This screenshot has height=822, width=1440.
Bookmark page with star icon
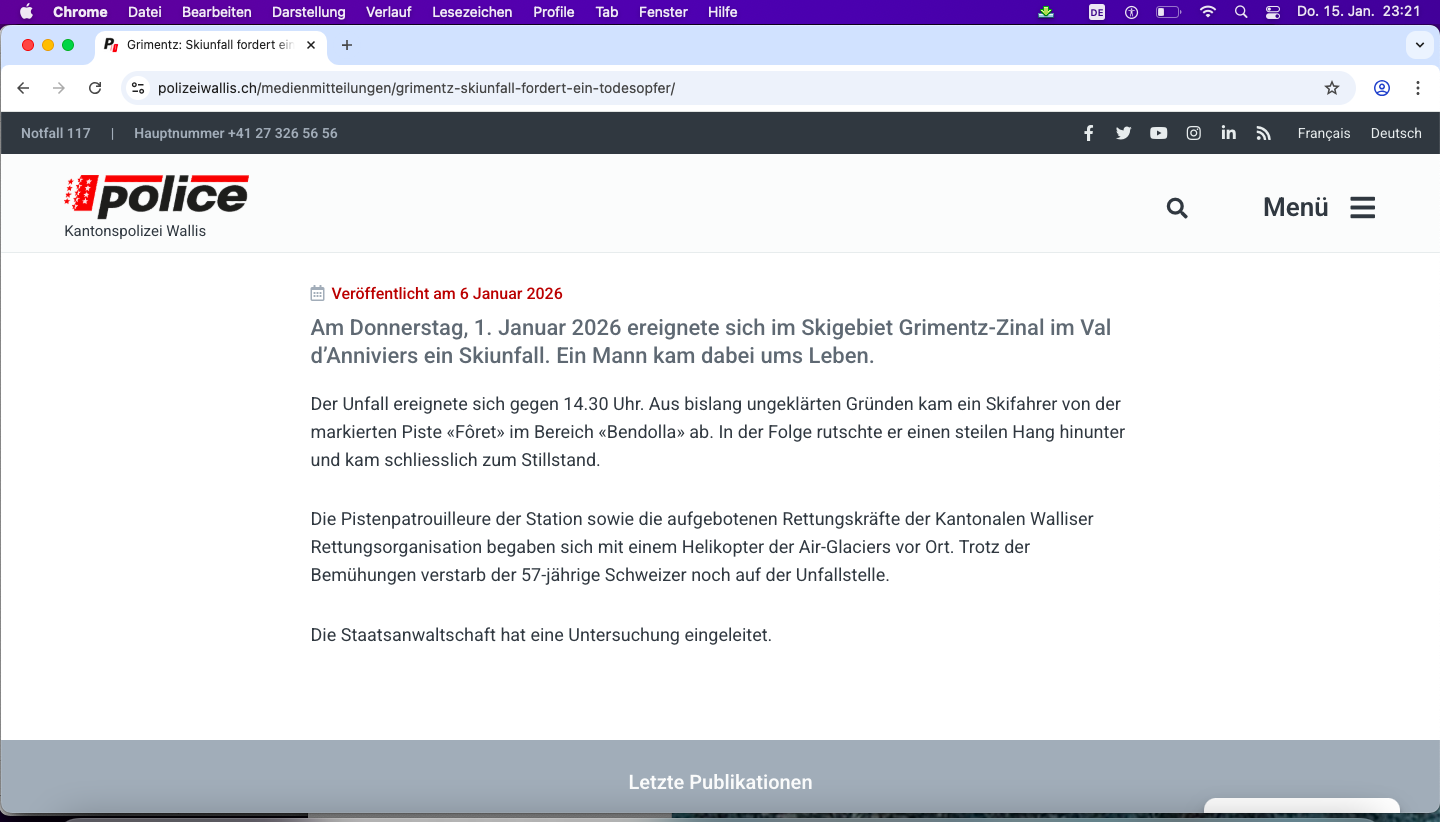(x=1331, y=88)
